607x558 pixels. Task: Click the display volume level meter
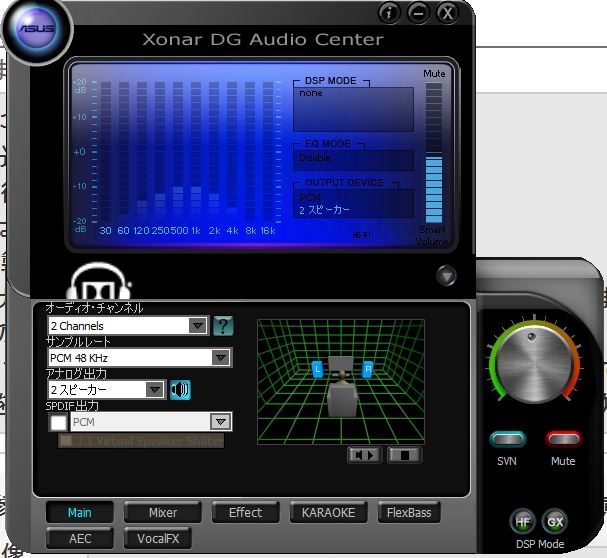434,153
